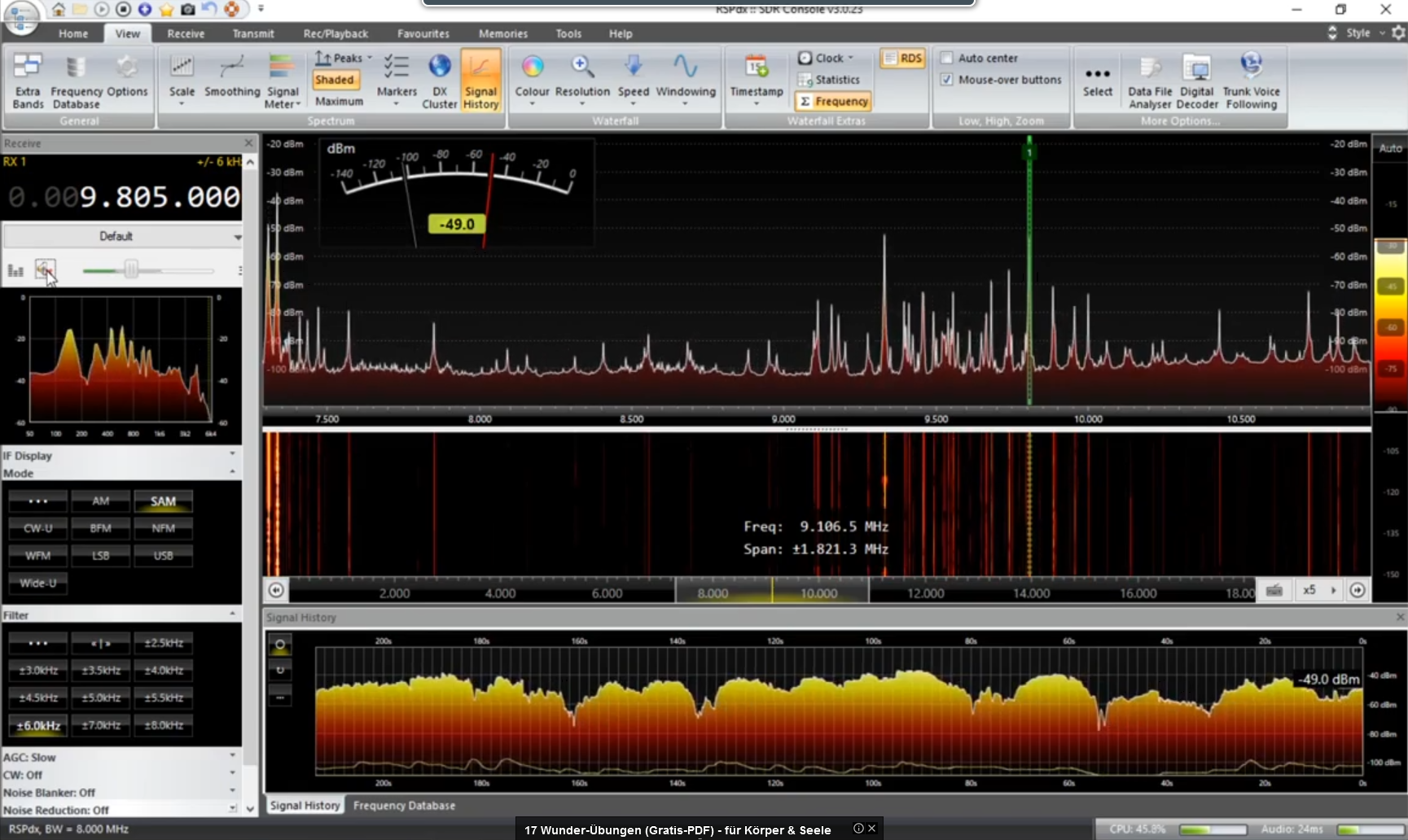Toggle the Signal History pane button
This screenshot has width=1408, height=840.
(x=480, y=81)
